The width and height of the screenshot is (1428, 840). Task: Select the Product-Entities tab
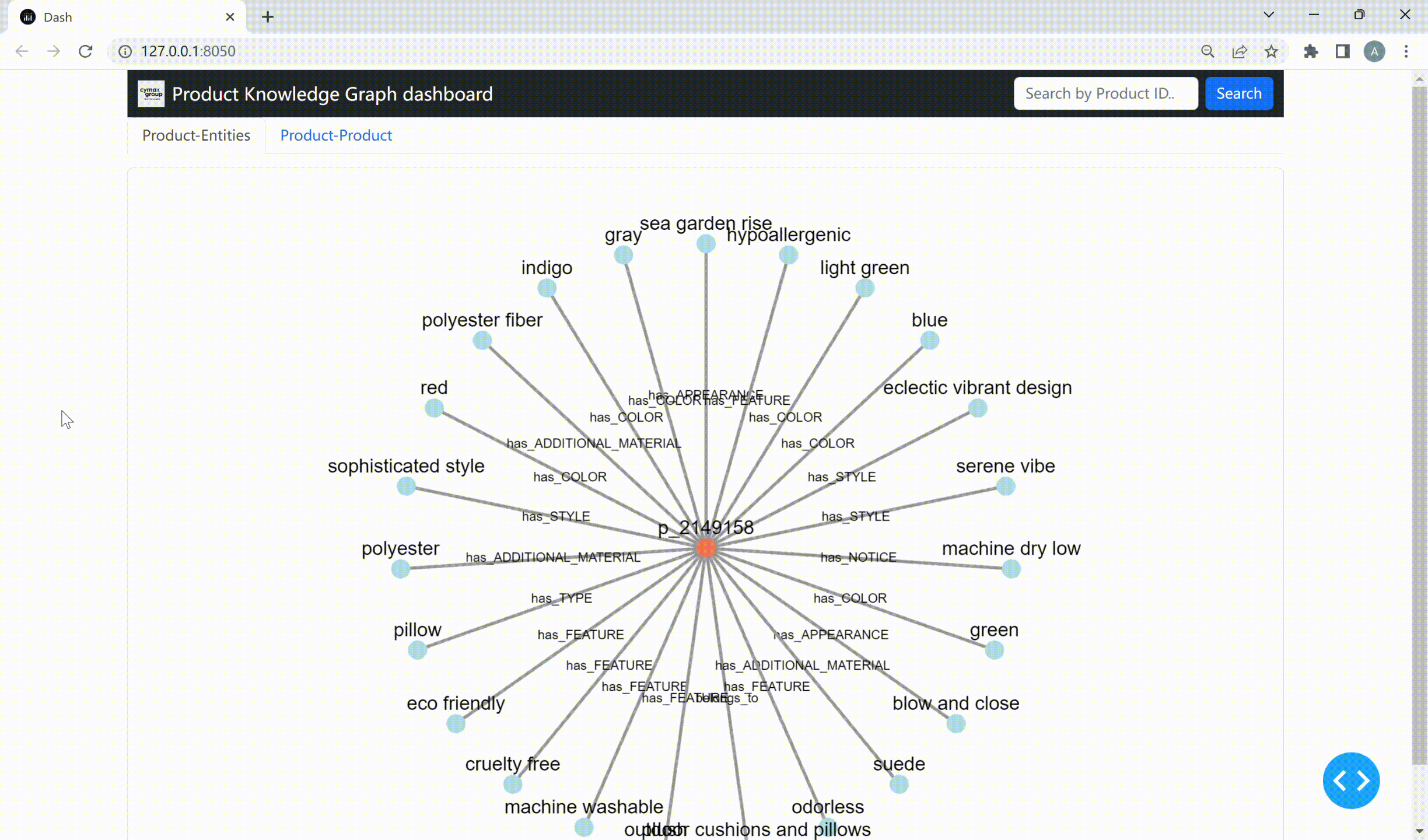point(196,135)
